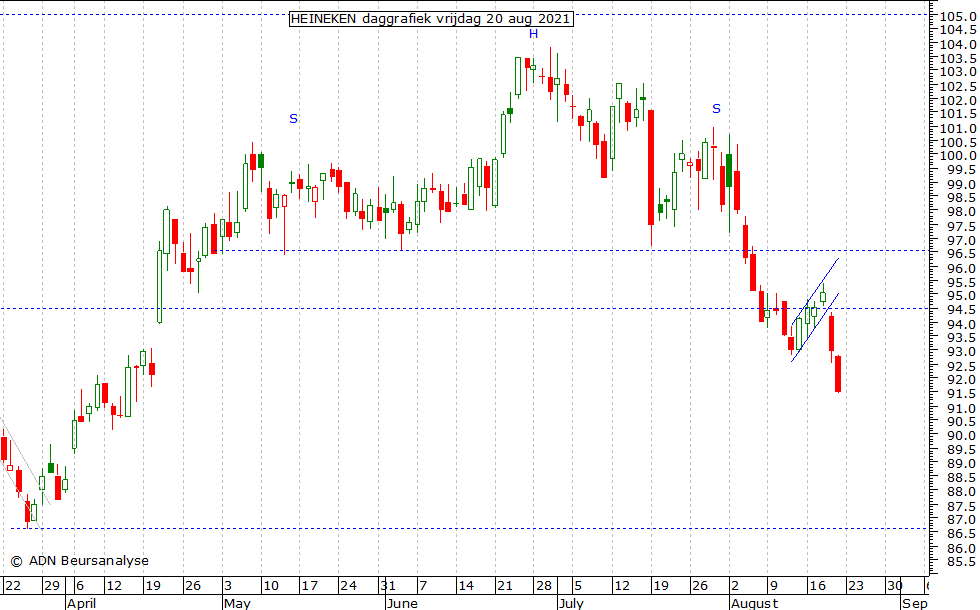Click date label 16 on the time axis
The image size is (980, 610).
(x=818, y=586)
